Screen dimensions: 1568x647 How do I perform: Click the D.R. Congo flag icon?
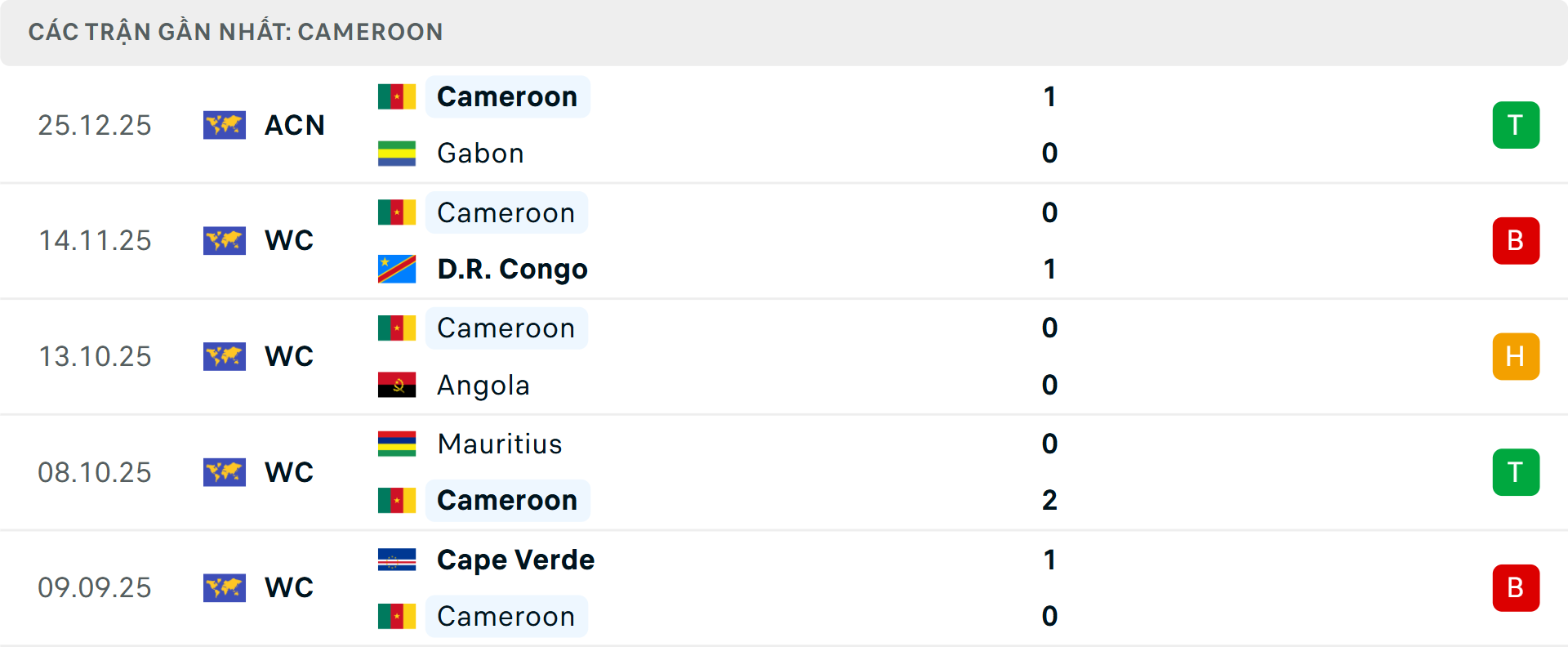pos(397,268)
